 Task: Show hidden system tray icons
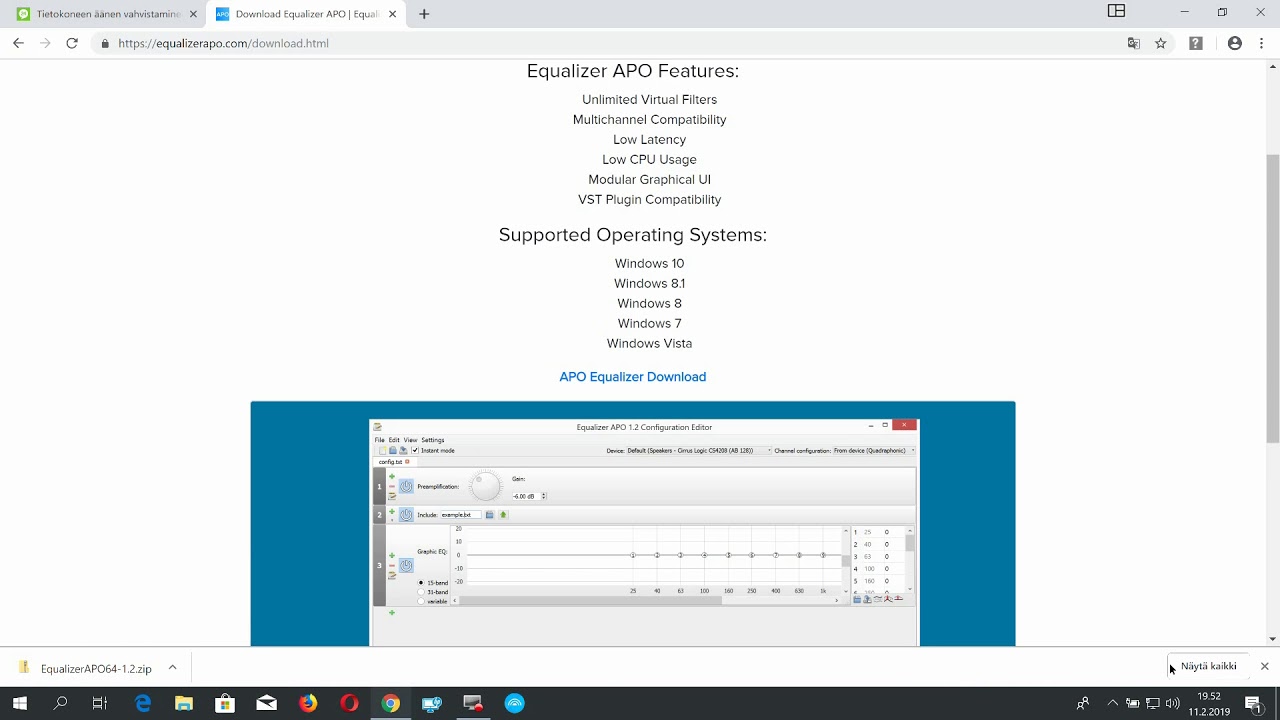(1113, 703)
